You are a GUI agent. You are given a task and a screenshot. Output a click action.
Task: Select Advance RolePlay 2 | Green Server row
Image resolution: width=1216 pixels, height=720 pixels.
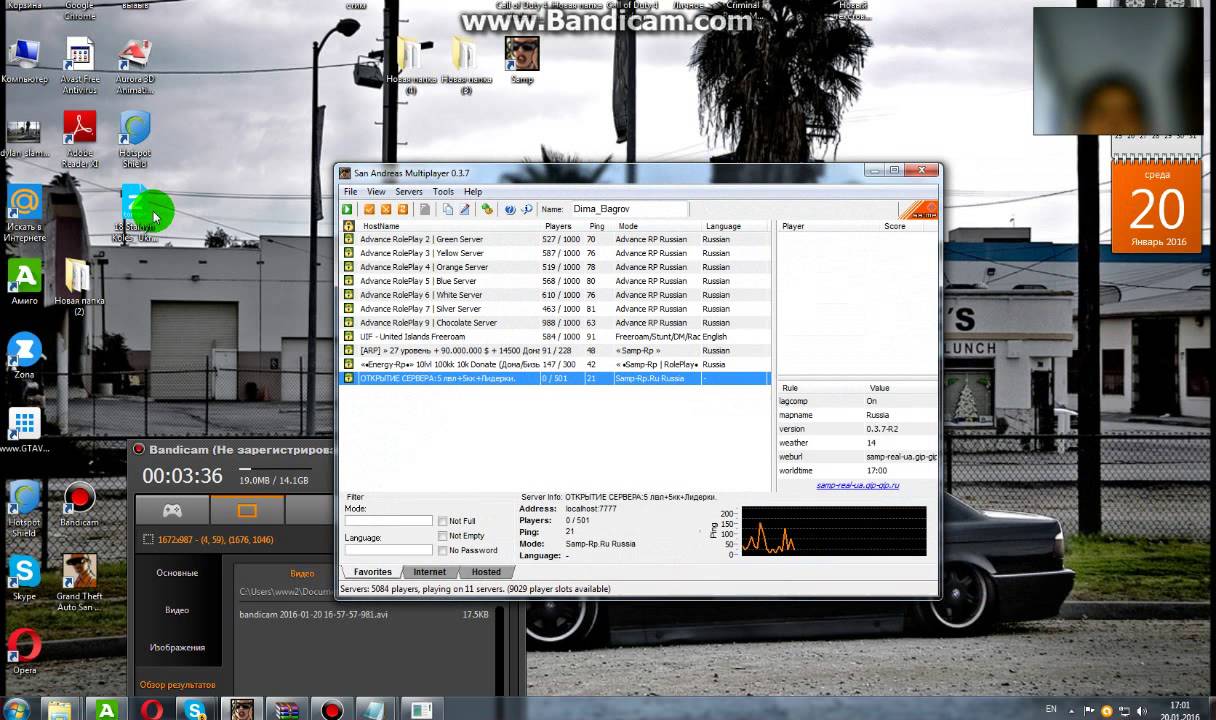(556, 239)
